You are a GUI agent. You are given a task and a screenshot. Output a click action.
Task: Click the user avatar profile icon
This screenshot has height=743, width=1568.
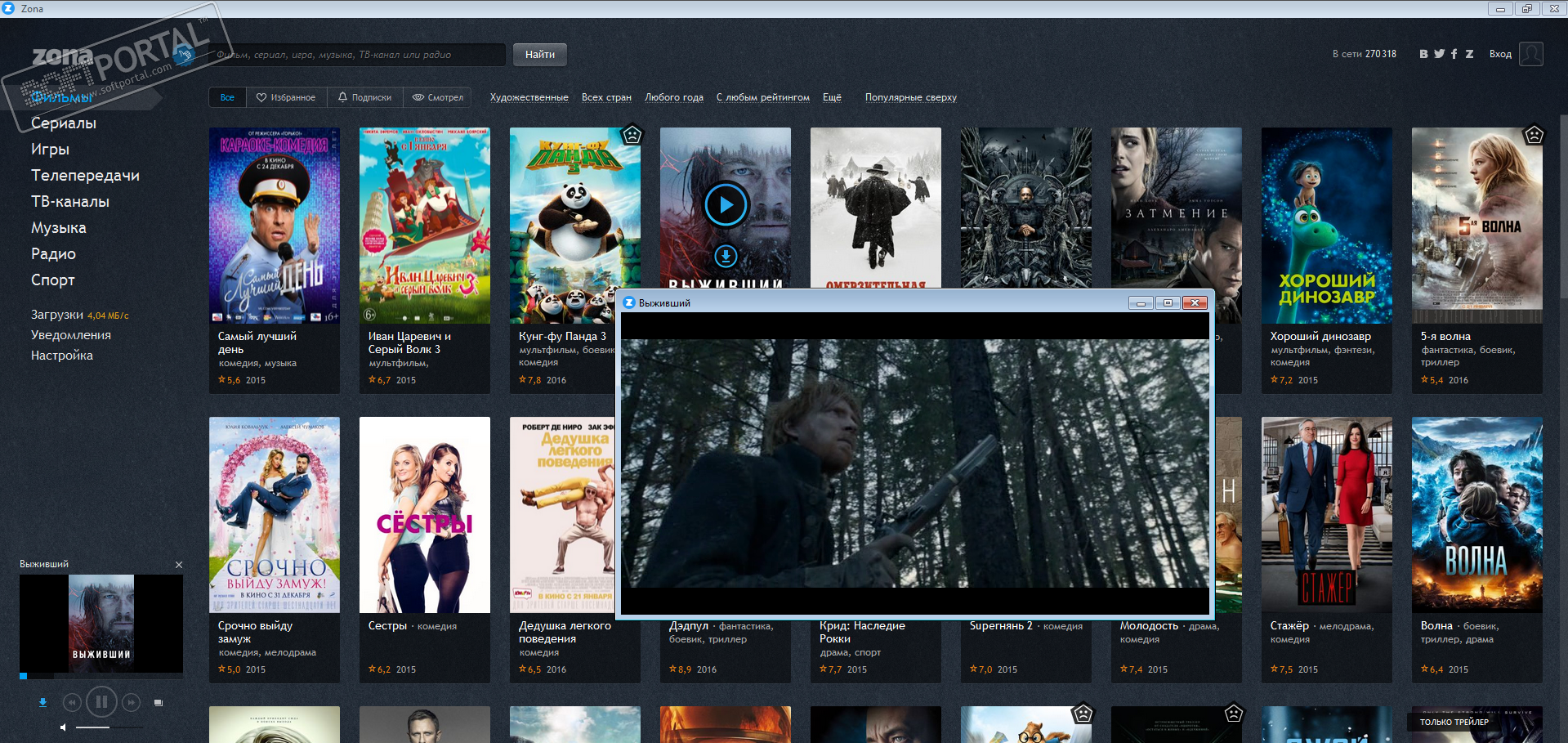[1531, 54]
